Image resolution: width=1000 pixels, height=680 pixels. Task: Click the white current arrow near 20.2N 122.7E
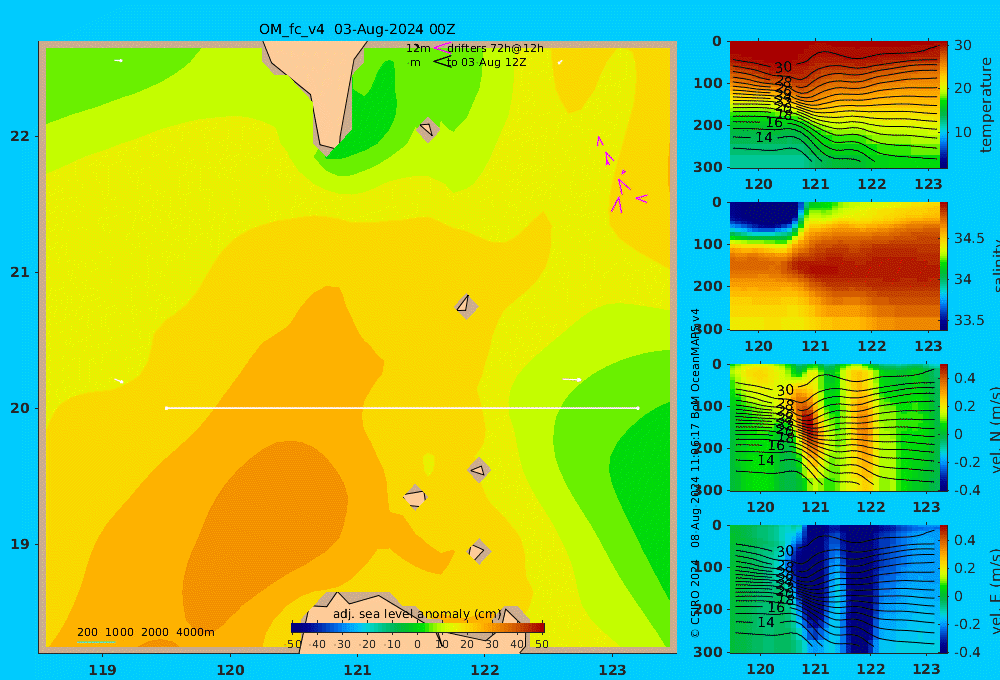click(x=572, y=380)
